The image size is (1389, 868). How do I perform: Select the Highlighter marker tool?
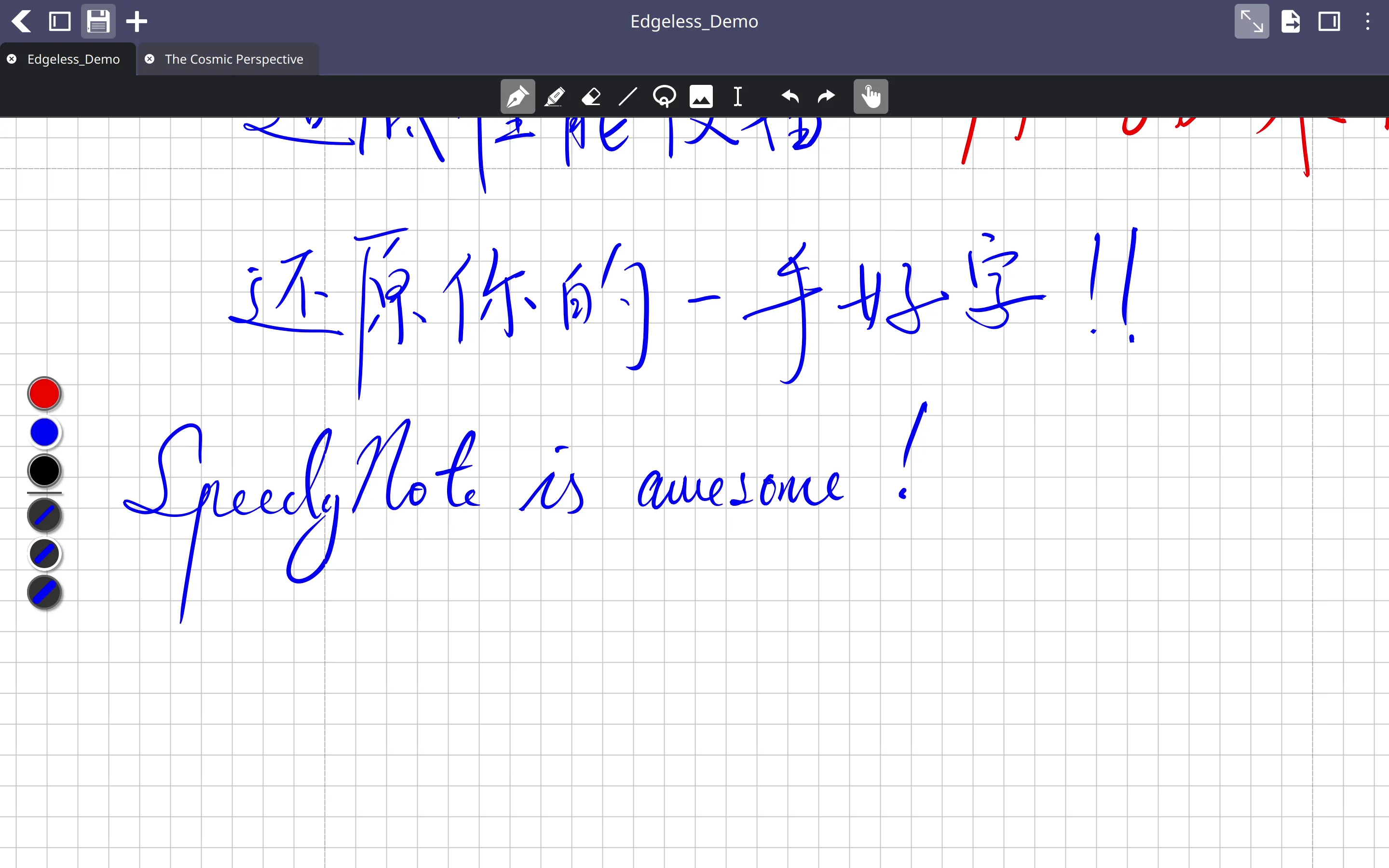point(555,96)
